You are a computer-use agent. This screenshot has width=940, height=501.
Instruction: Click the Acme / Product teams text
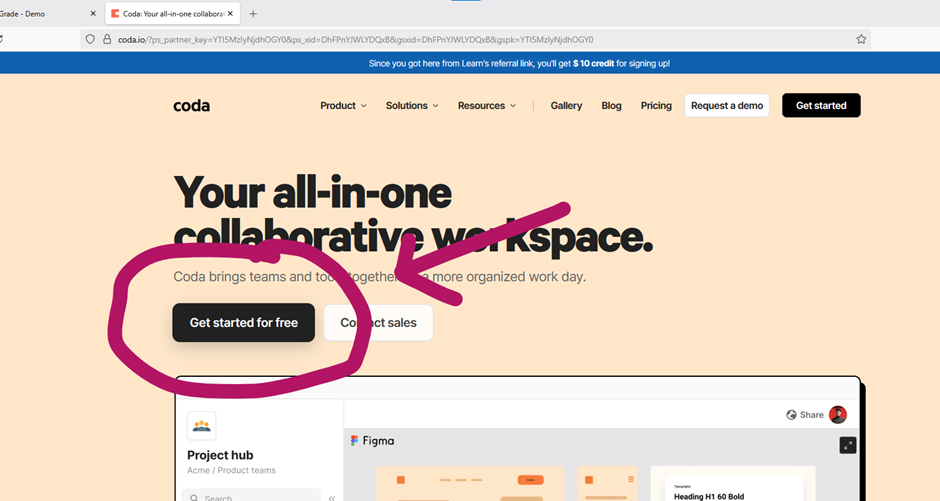click(x=231, y=470)
